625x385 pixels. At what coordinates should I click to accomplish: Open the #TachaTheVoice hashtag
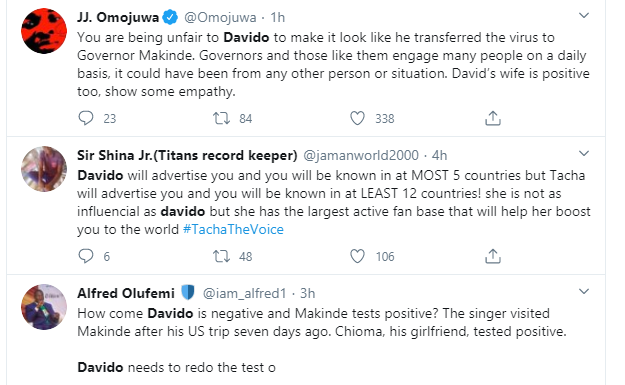(233, 230)
